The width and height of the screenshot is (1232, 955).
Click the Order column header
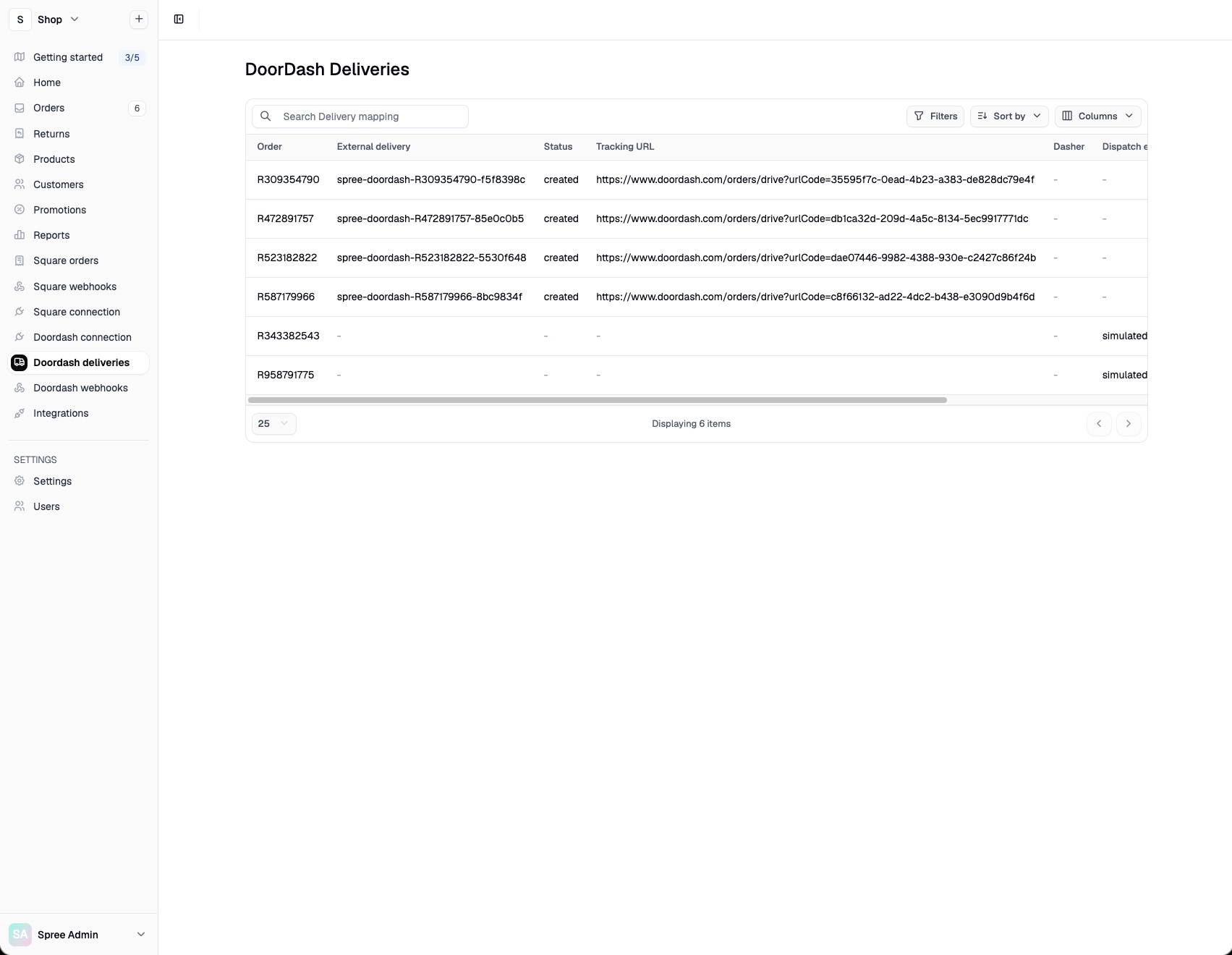(269, 147)
